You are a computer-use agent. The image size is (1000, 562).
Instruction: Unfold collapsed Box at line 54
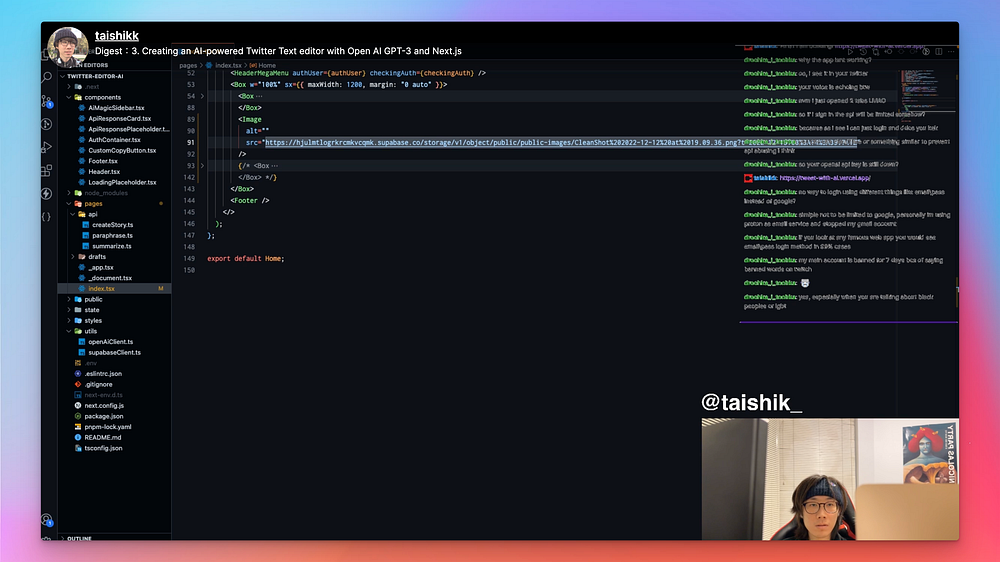click(x=202, y=96)
